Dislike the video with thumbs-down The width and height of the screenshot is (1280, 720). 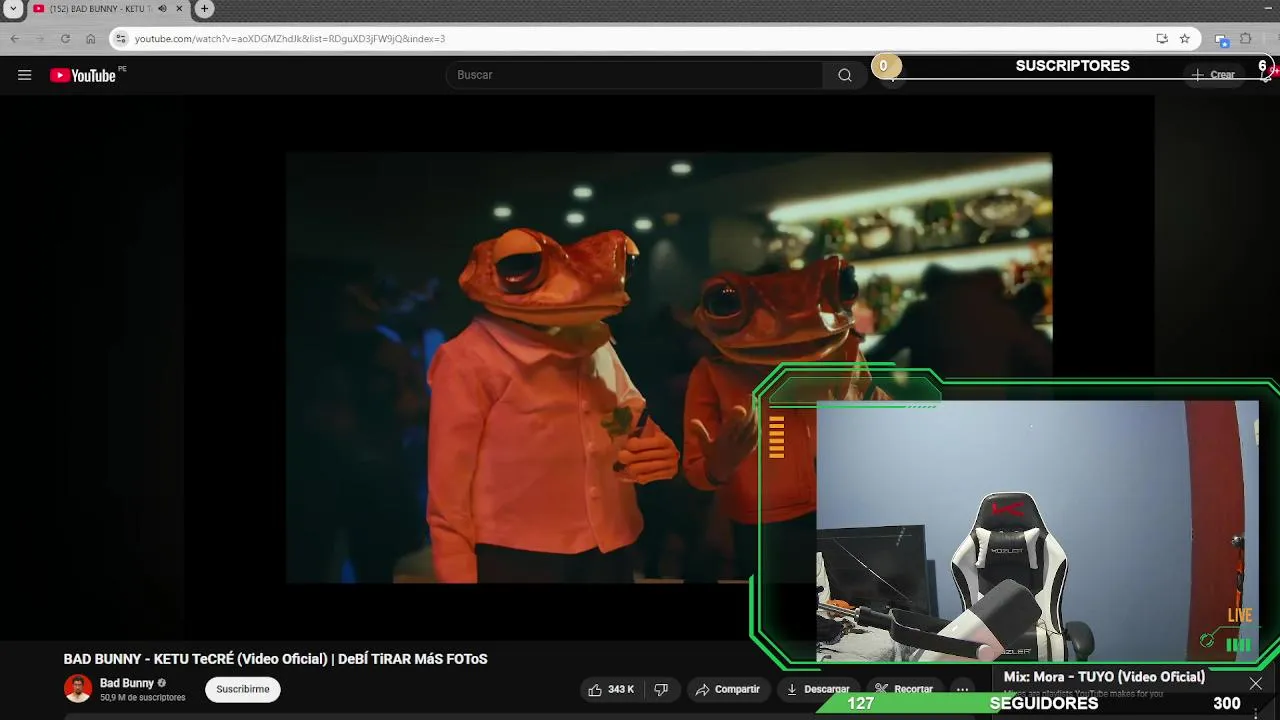click(661, 689)
